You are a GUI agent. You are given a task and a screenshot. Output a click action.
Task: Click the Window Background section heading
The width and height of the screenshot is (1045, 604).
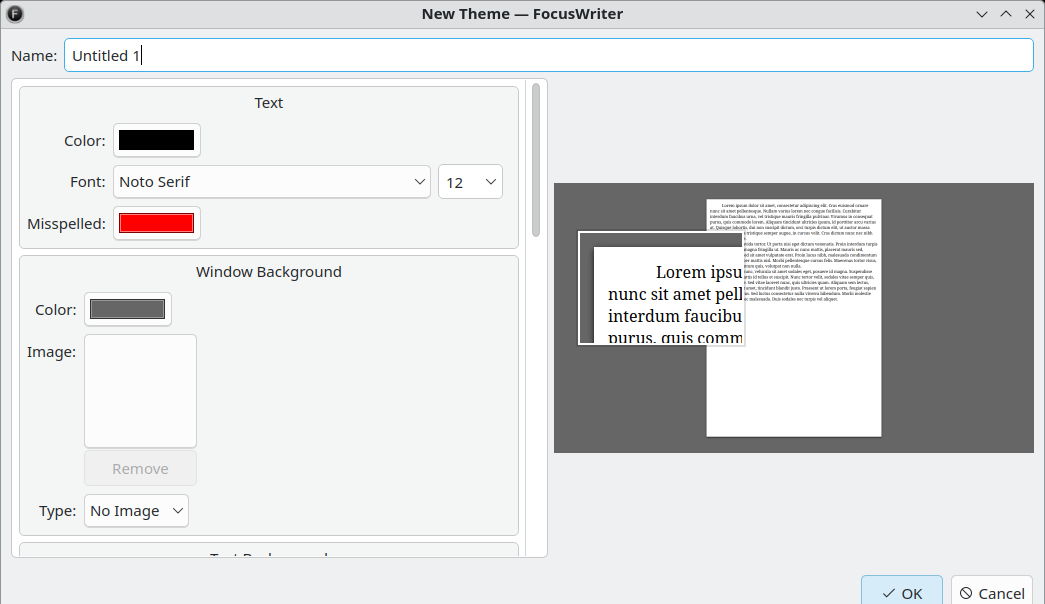pyautogui.click(x=268, y=271)
